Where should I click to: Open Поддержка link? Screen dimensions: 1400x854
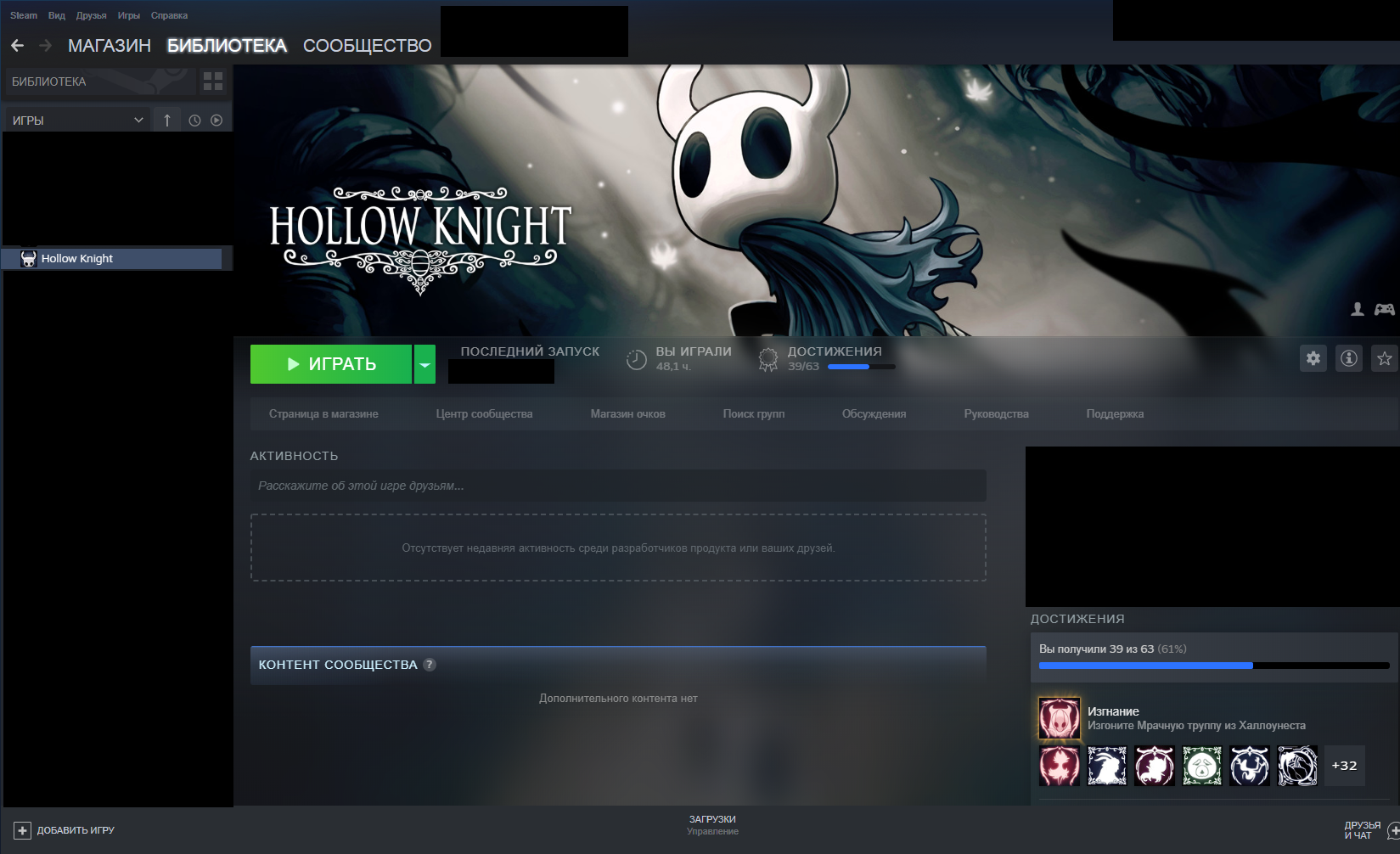pos(1115,414)
